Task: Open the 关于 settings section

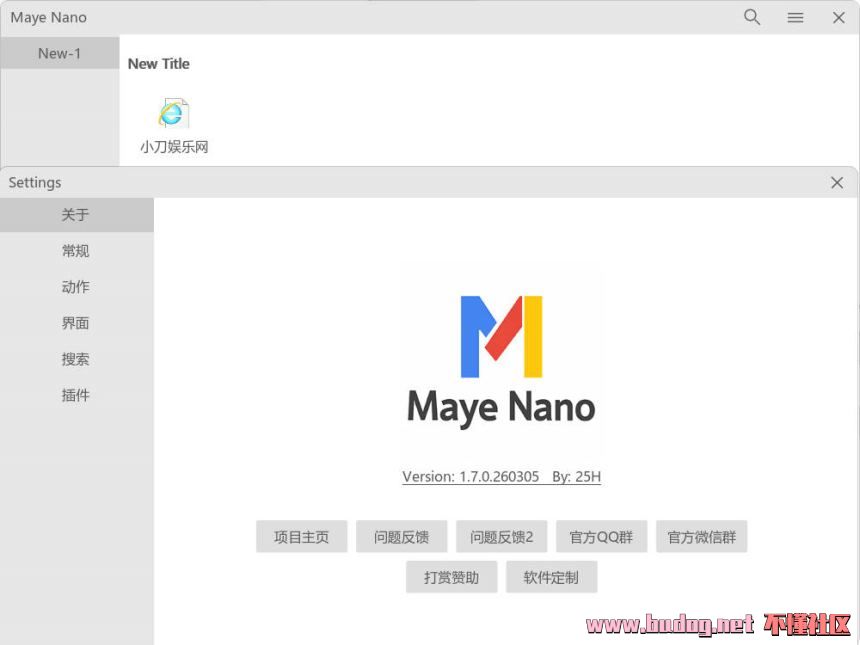Action: 76,214
